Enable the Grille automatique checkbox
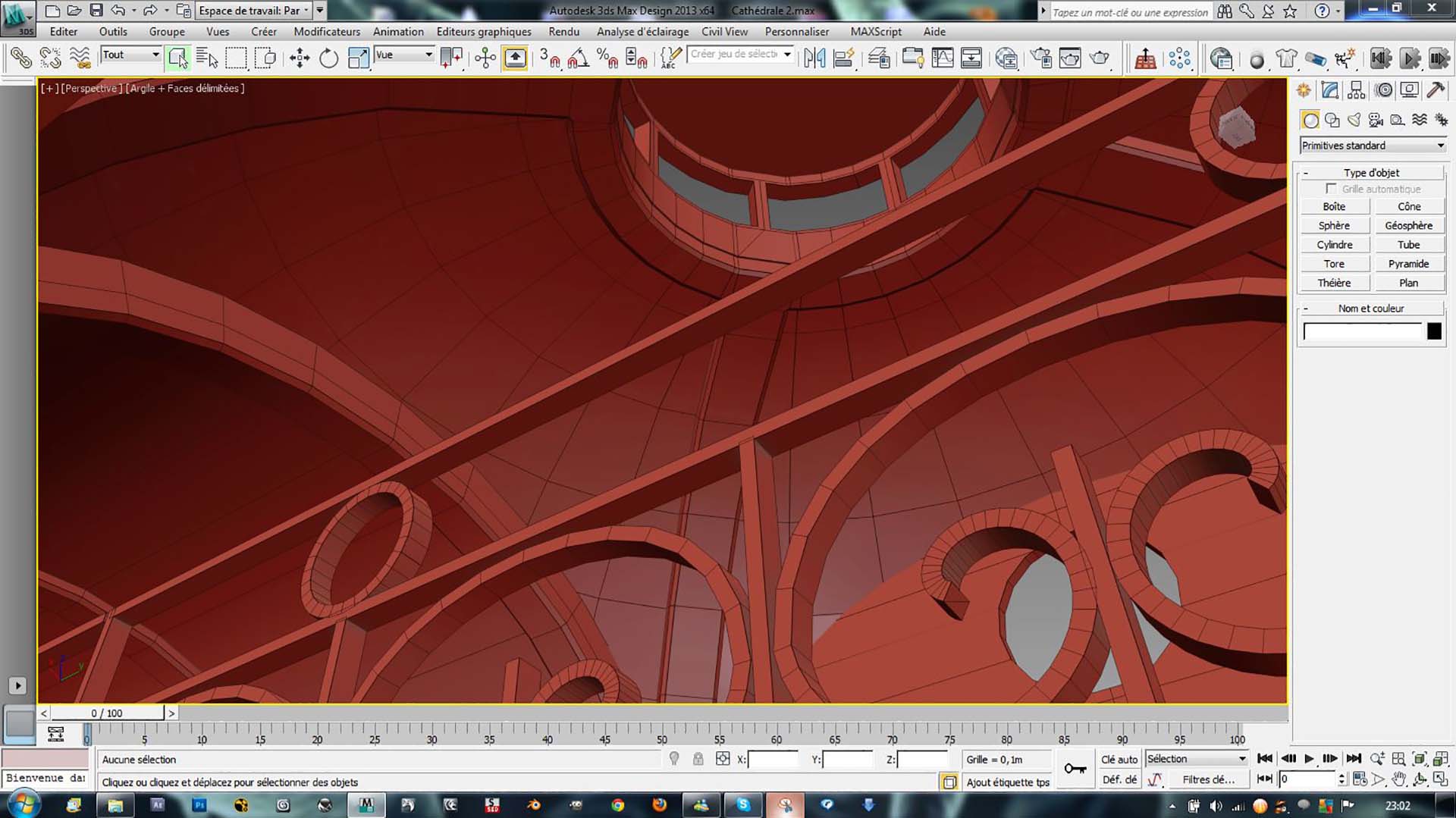The width and height of the screenshot is (1456, 818). click(x=1331, y=189)
